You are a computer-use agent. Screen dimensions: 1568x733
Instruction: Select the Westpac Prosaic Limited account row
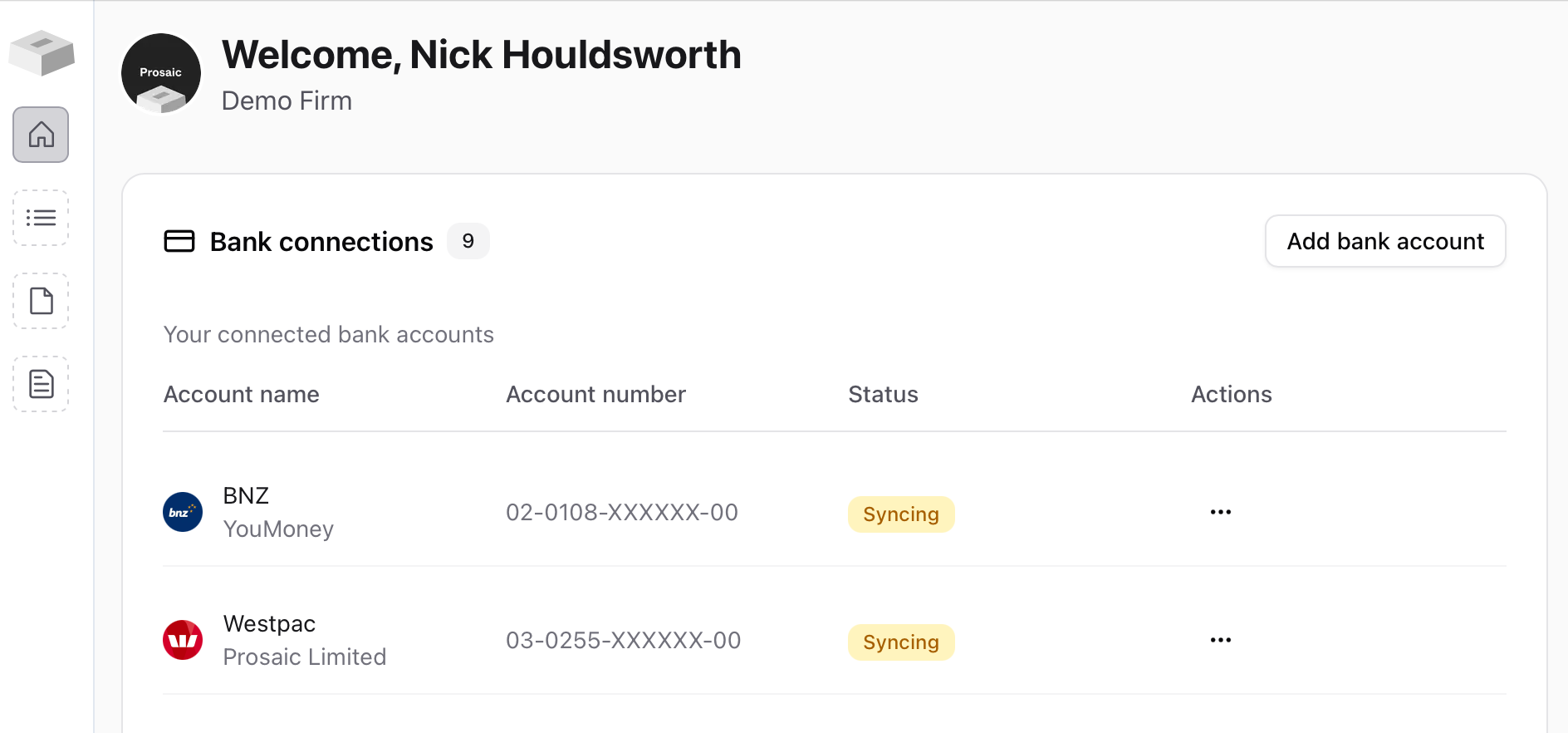point(835,640)
